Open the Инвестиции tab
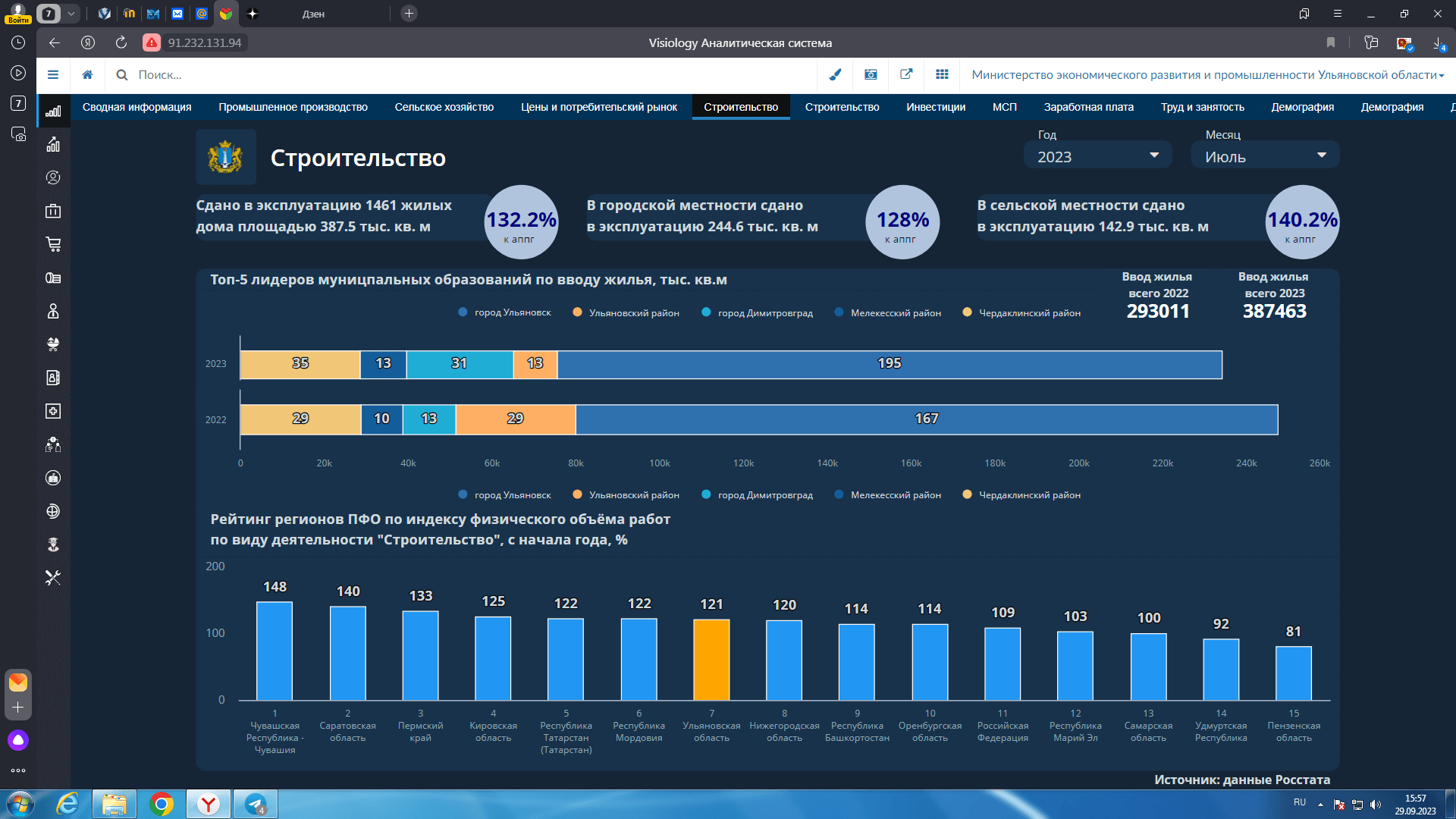 click(936, 107)
